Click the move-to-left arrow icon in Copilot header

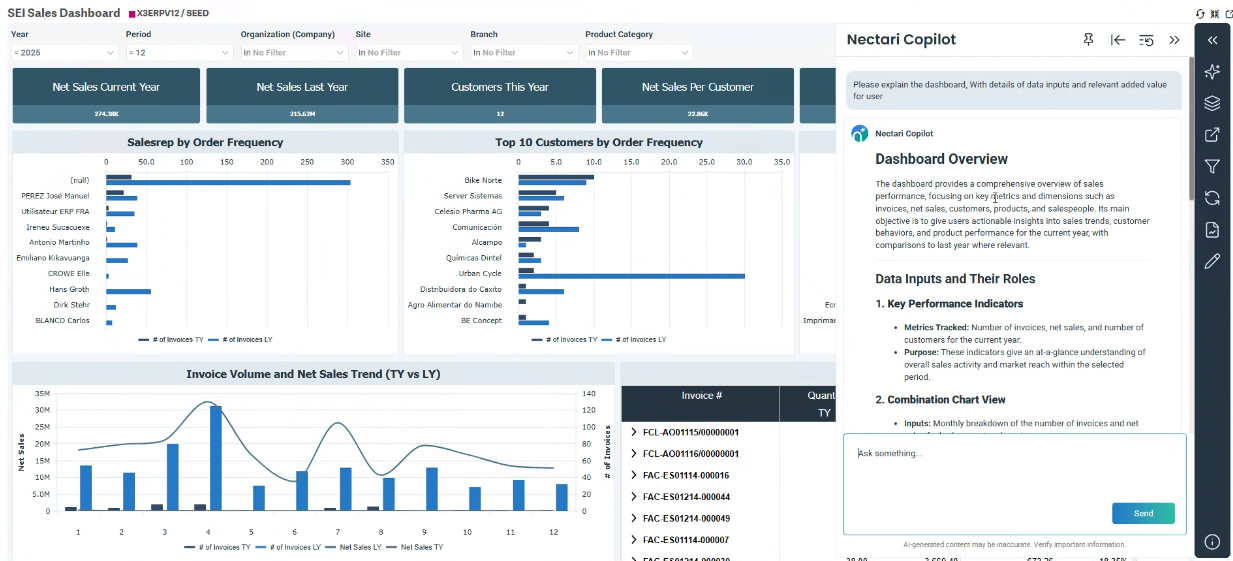coord(1118,40)
